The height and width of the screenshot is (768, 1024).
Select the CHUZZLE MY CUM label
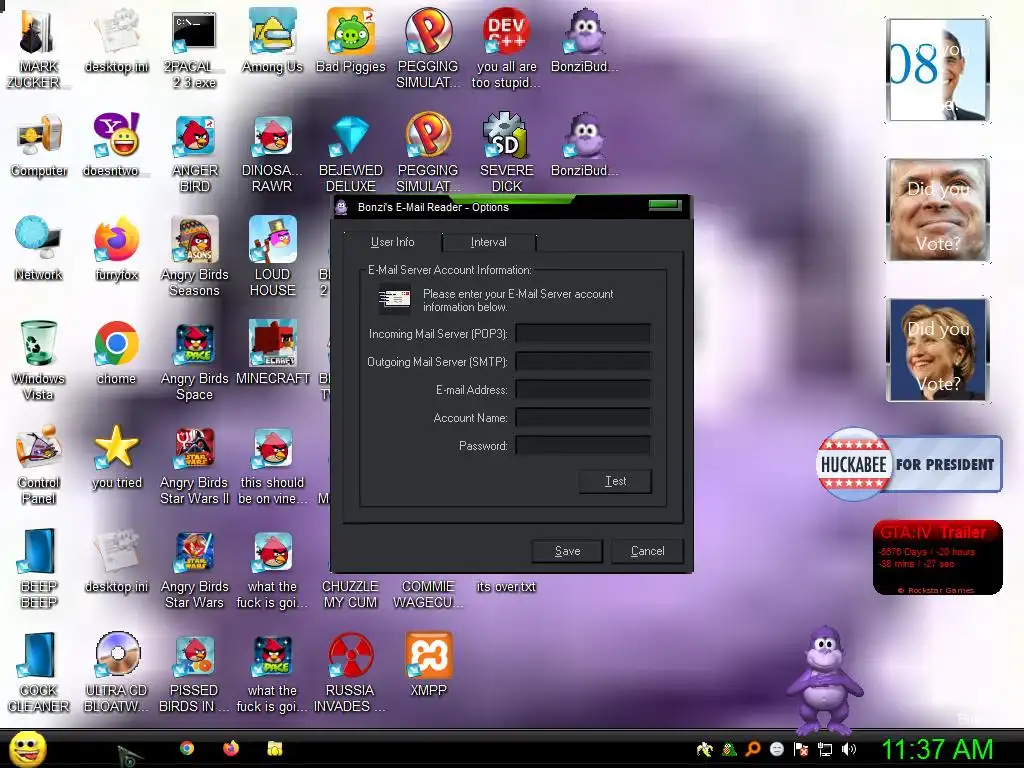(x=350, y=594)
